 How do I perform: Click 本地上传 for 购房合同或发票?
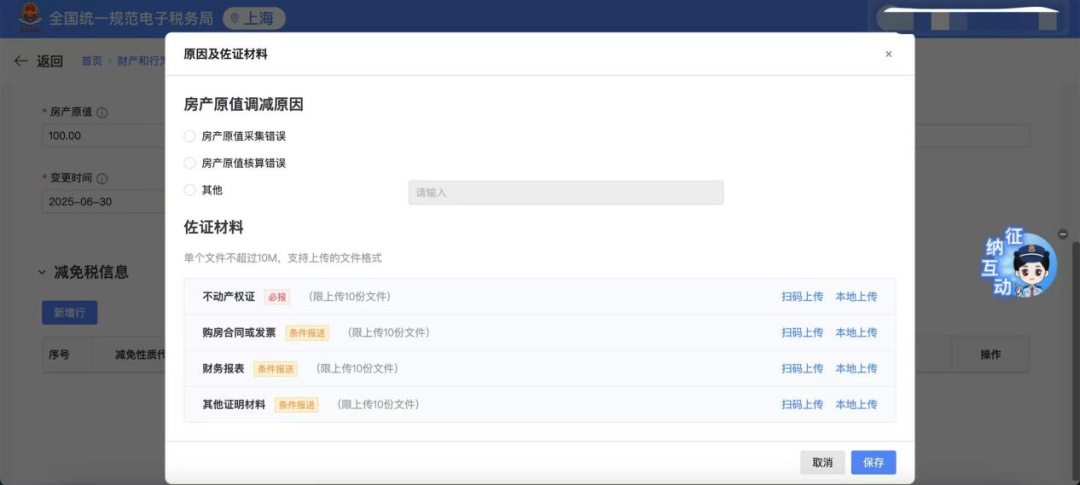(856, 333)
